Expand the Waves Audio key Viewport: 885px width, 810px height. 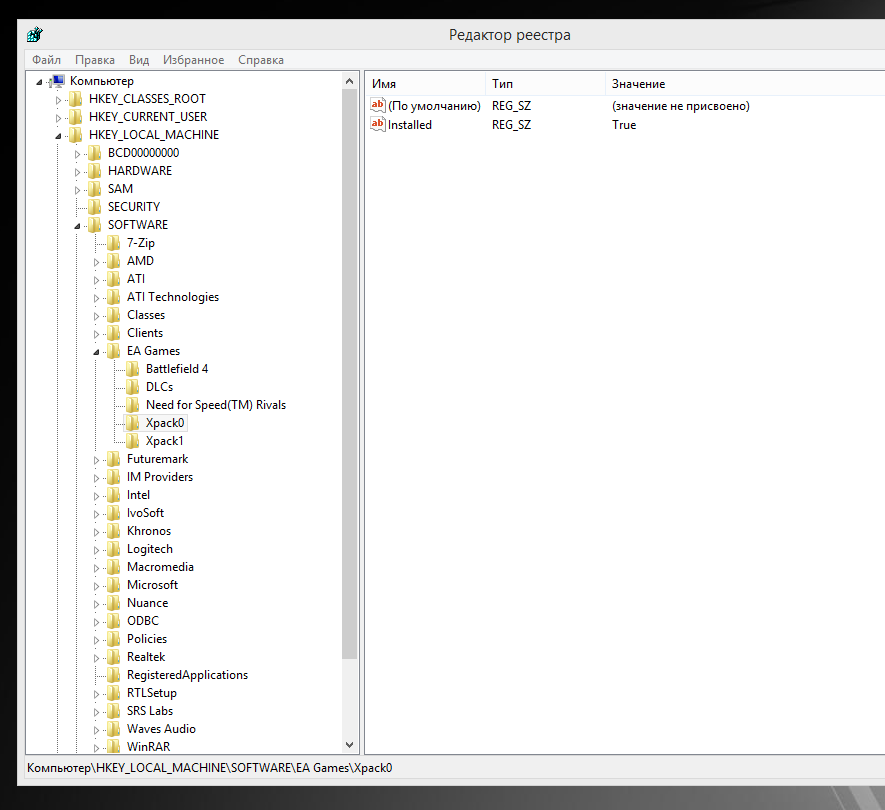[x=97, y=730]
